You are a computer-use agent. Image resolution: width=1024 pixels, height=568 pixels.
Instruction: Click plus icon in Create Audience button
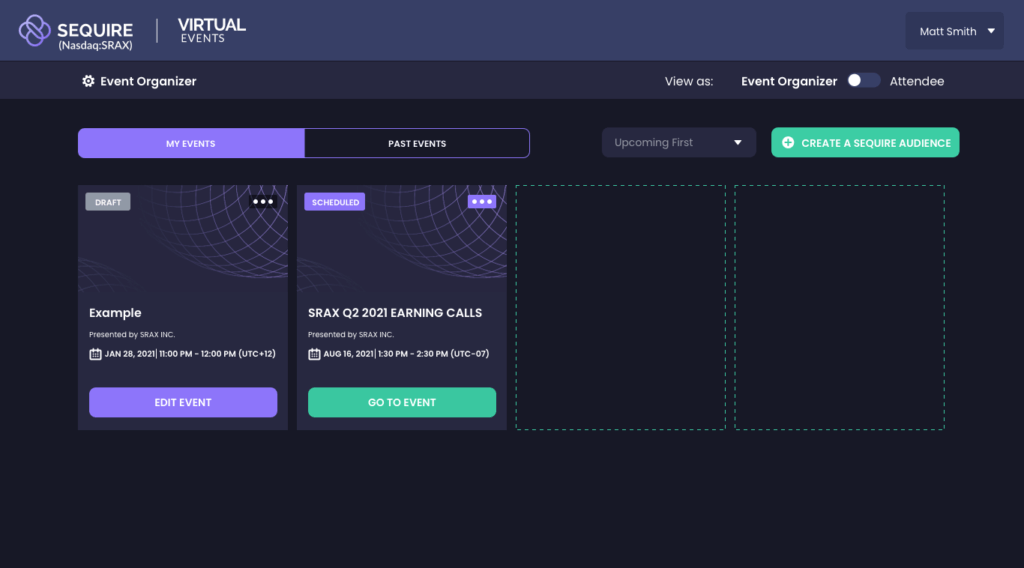point(788,142)
